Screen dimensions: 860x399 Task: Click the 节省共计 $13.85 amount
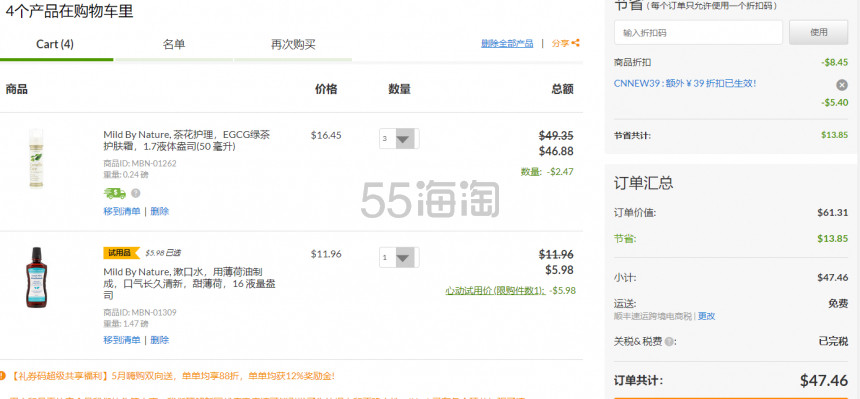coord(834,134)
